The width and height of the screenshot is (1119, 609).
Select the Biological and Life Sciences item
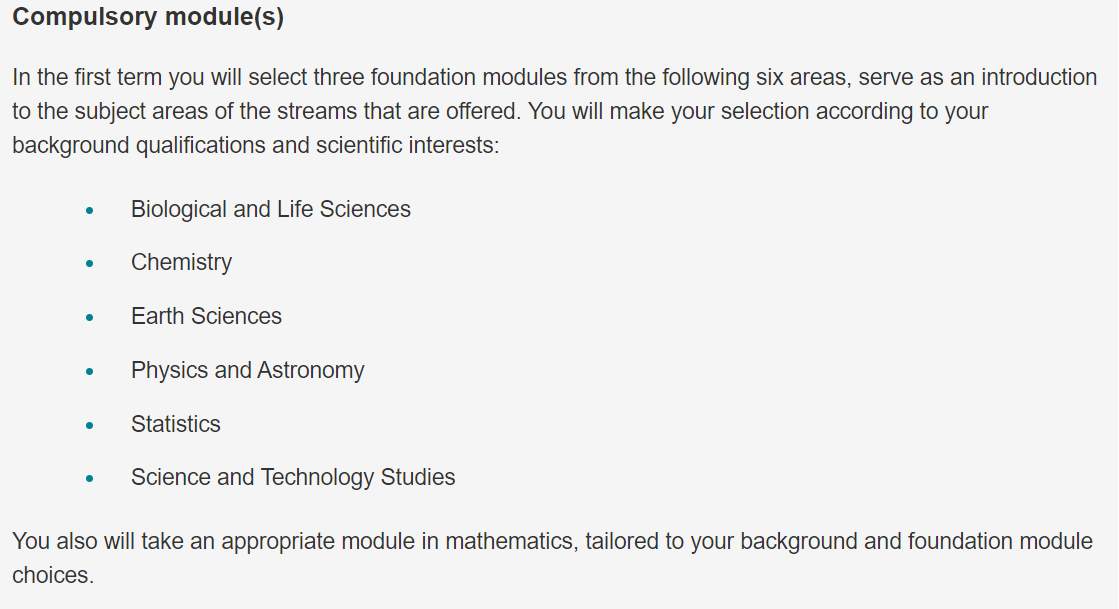[x=270, y=209]
